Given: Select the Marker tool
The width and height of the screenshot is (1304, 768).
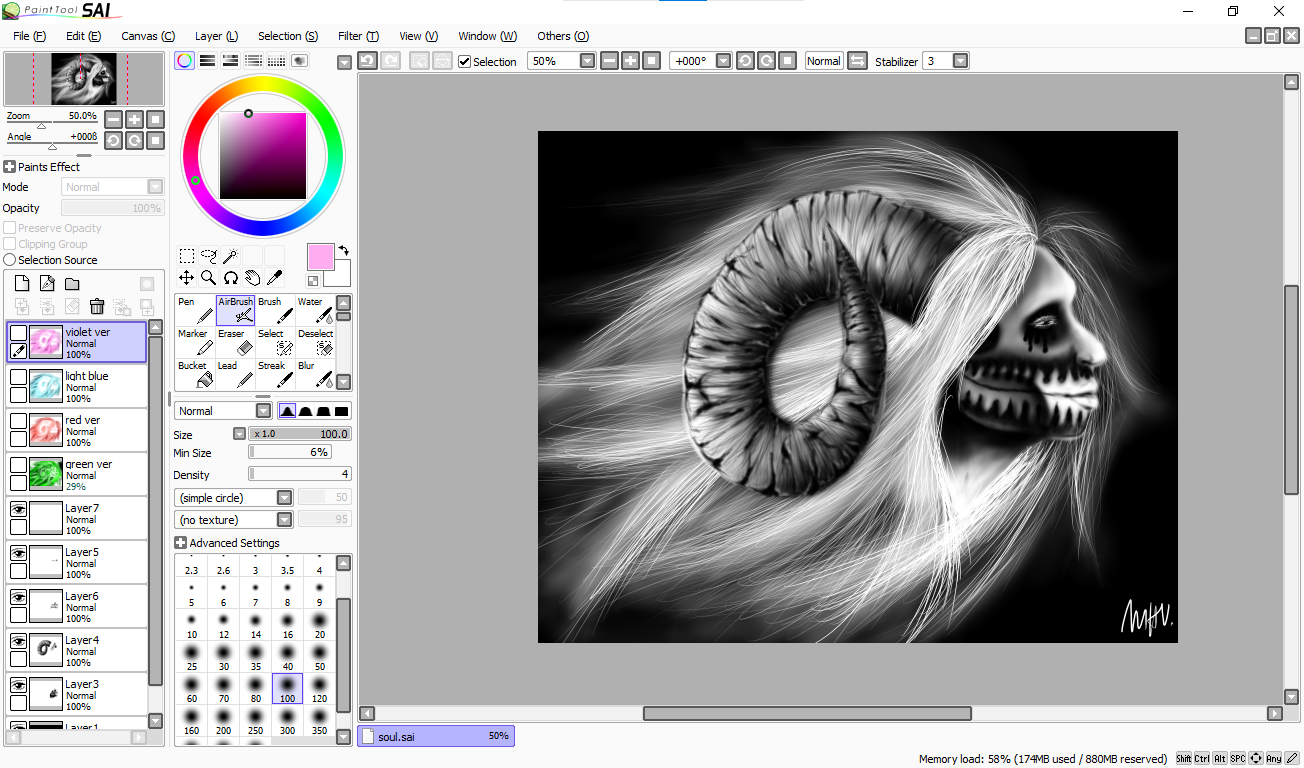Looking at the screenshot, I should [x=195, y=342].
